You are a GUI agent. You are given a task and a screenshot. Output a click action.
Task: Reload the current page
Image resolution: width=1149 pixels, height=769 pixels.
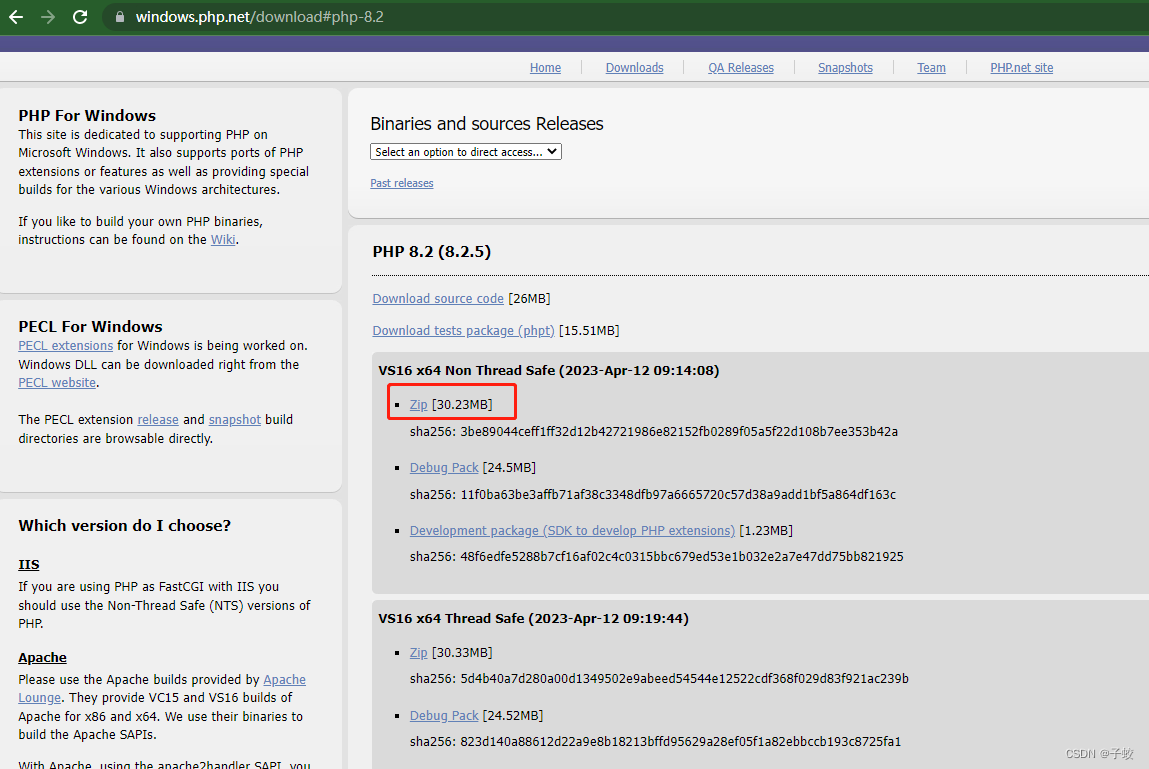click(x=80, y=16)
